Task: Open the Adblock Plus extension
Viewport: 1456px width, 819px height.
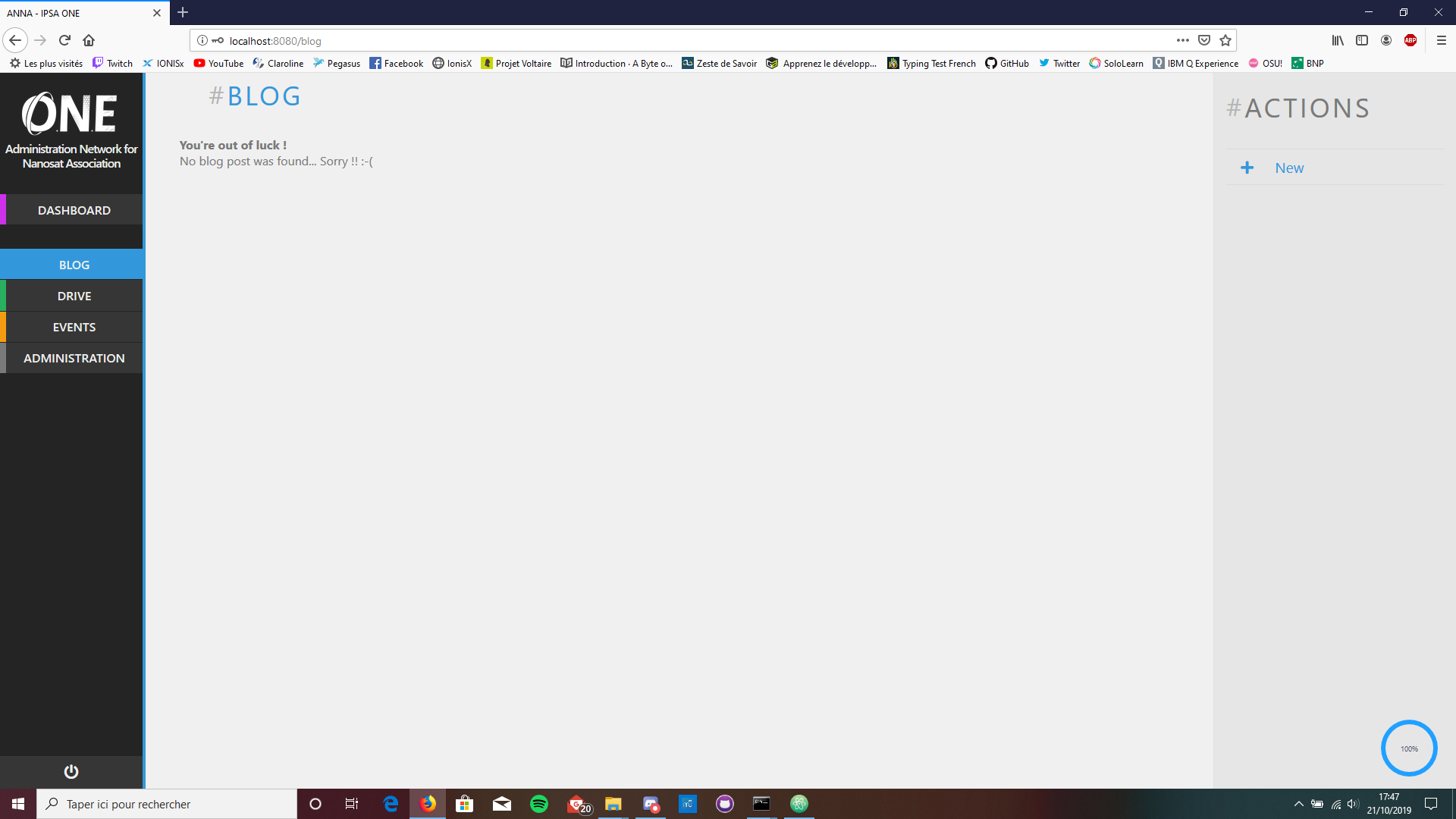Action: tap(1410, 40)
